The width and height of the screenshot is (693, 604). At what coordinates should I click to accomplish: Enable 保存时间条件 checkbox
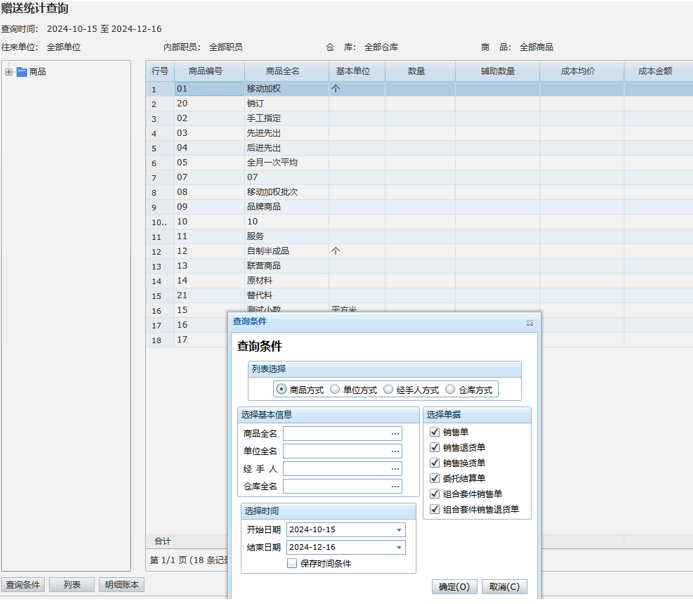[x=292, y=564]
